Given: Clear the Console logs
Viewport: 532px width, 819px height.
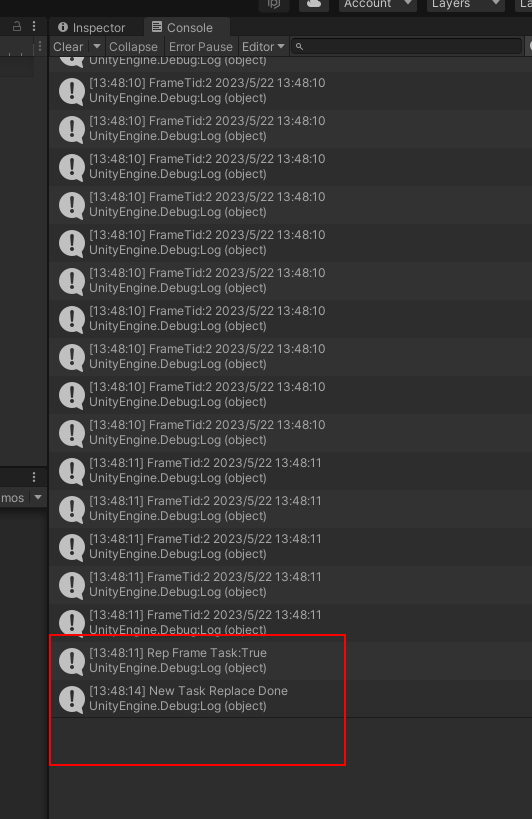Looking at the screenshot, I should point(68,46).
